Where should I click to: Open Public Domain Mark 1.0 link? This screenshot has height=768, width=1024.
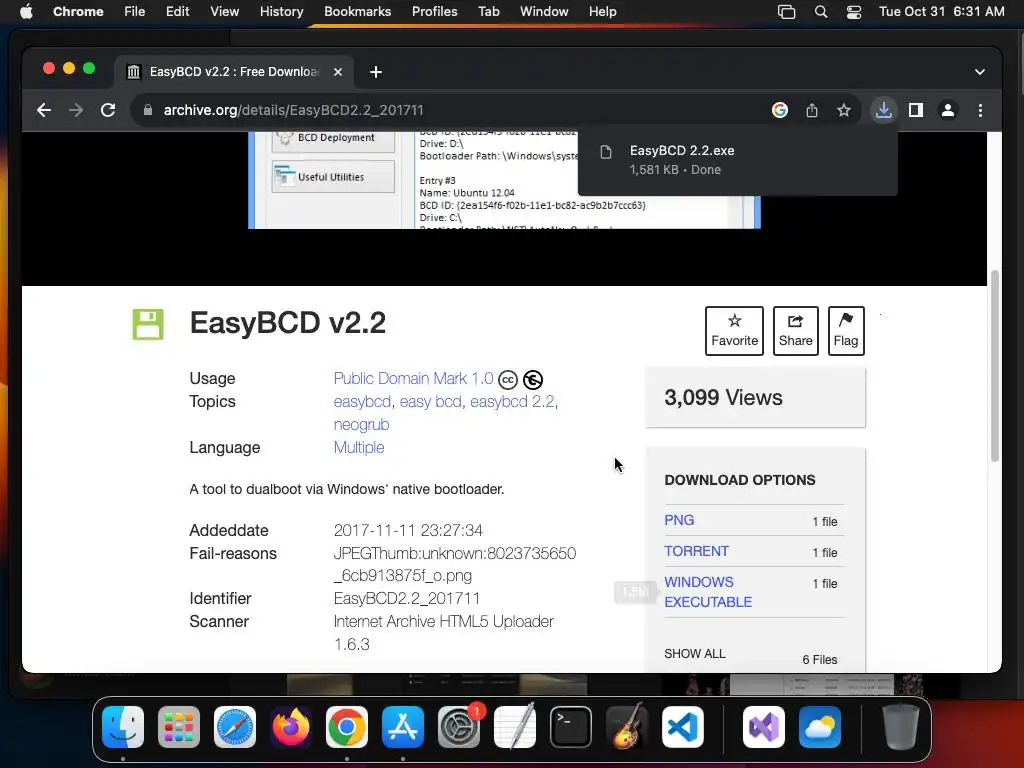tap(413, 379)
